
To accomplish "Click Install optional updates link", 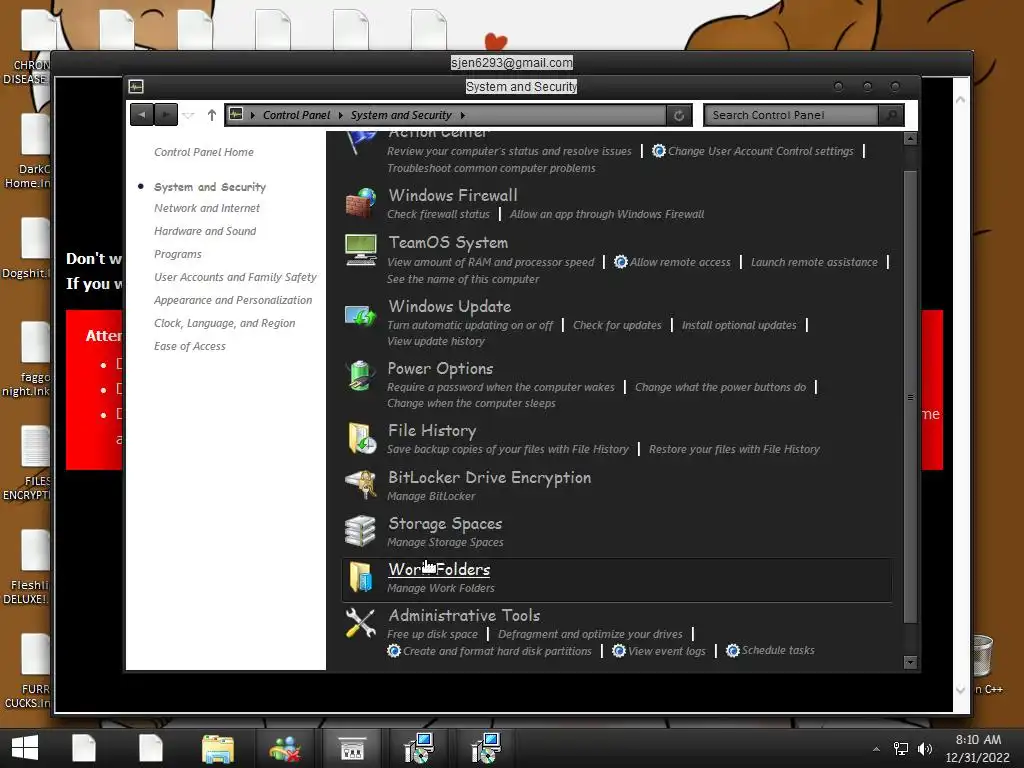I will pyautogui.click(x=739, y=325).
